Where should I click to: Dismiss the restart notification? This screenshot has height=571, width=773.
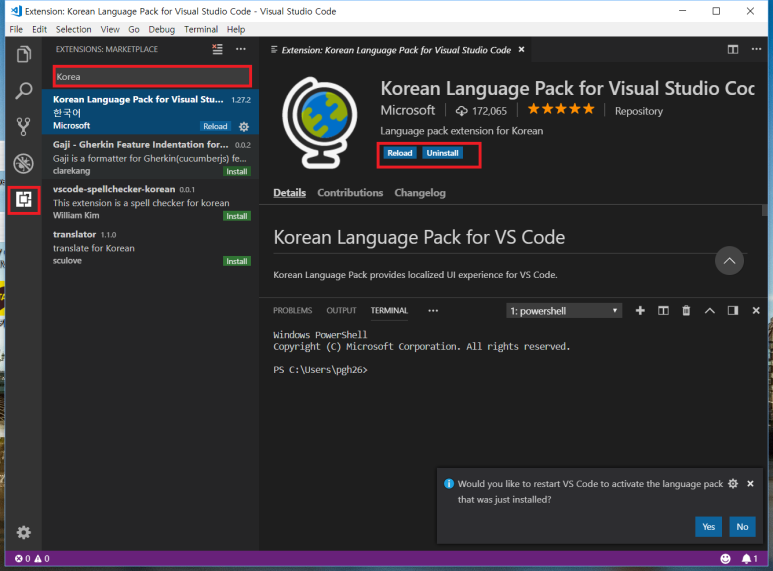(x=750, y=484)
